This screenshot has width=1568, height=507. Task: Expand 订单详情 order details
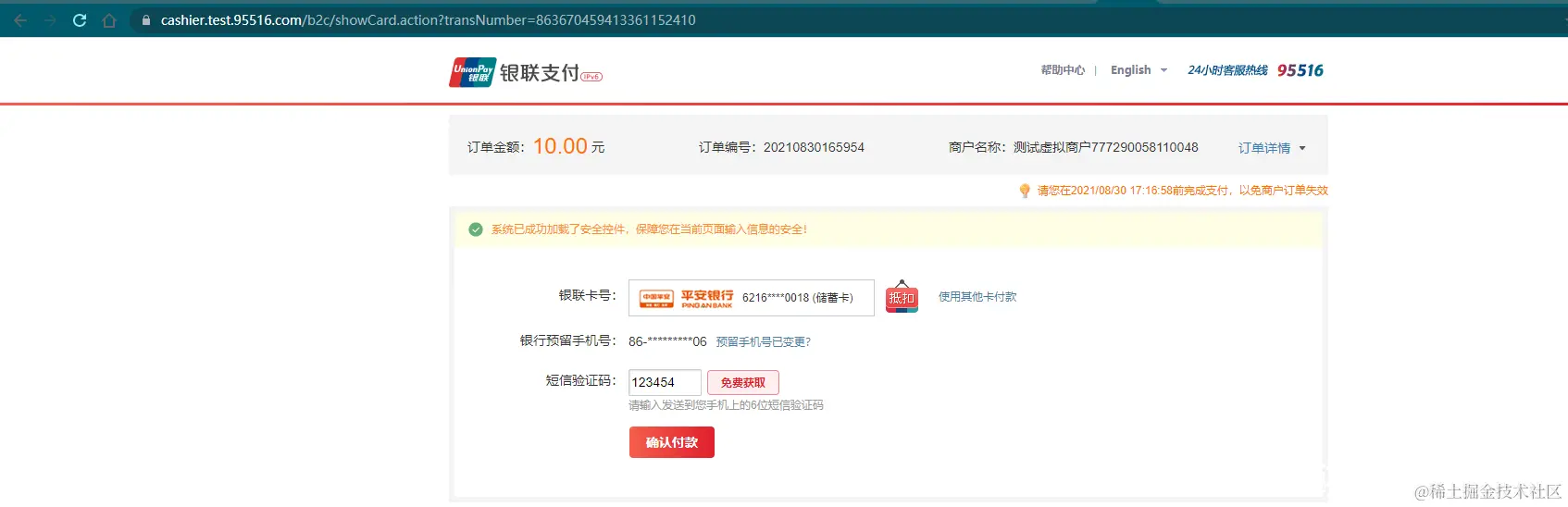1272,148
